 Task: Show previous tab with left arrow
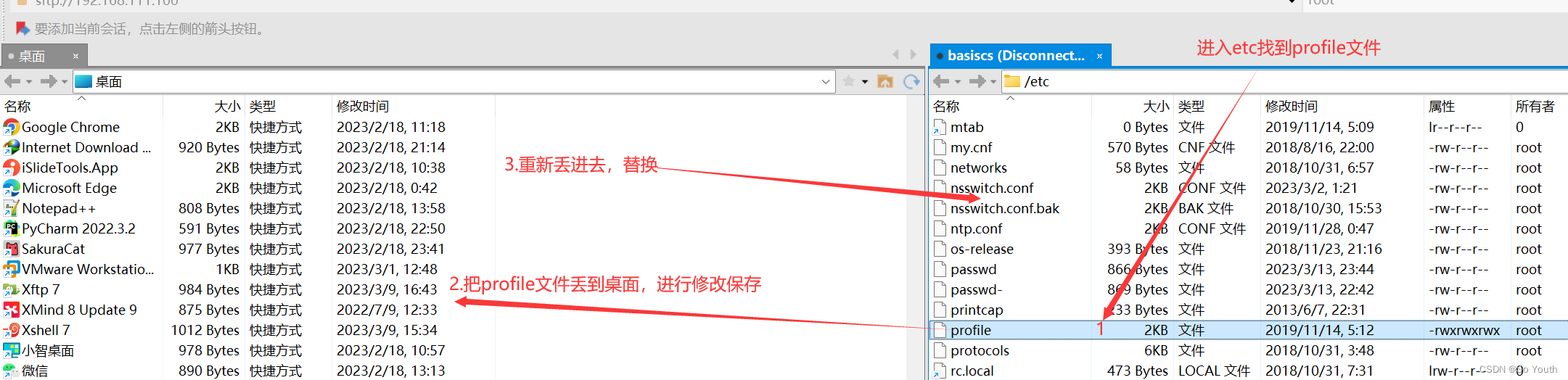coord(896,54)
